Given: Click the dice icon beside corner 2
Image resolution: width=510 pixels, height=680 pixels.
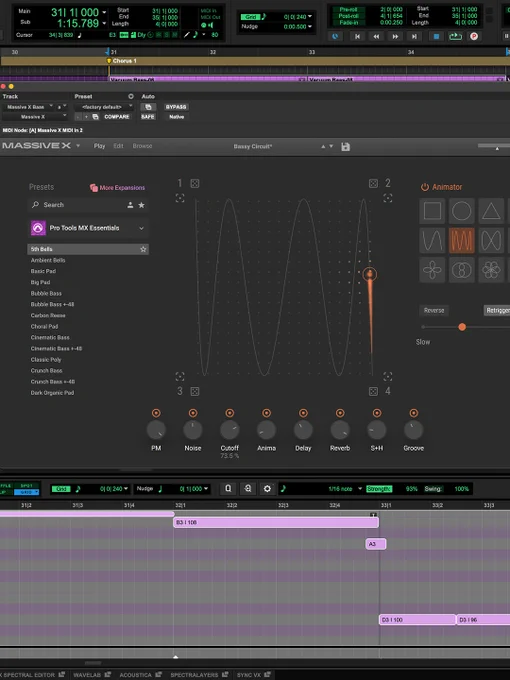Looking at the screenshot, I should pos(373,183).
